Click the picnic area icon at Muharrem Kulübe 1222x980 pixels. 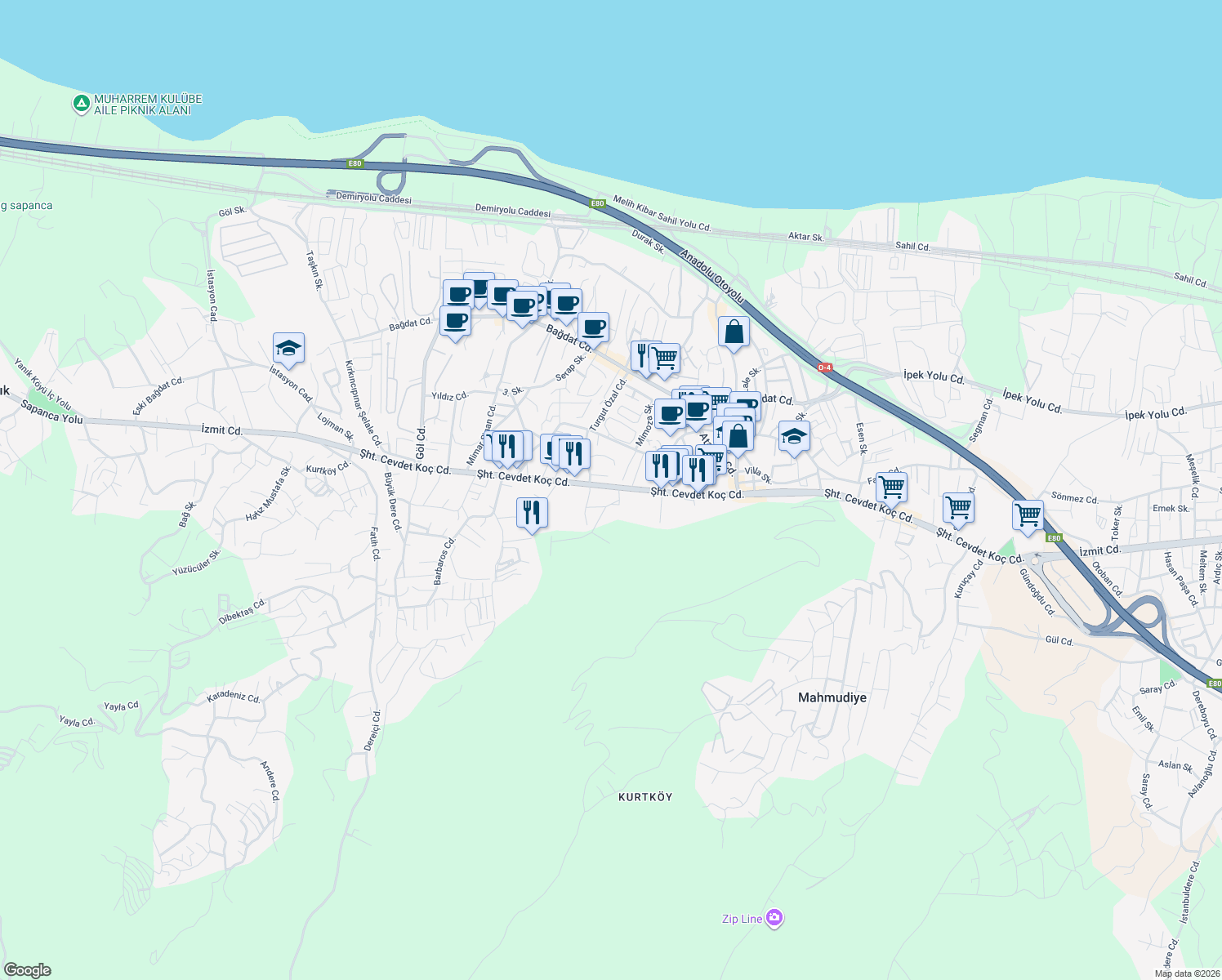coord(81,102)
